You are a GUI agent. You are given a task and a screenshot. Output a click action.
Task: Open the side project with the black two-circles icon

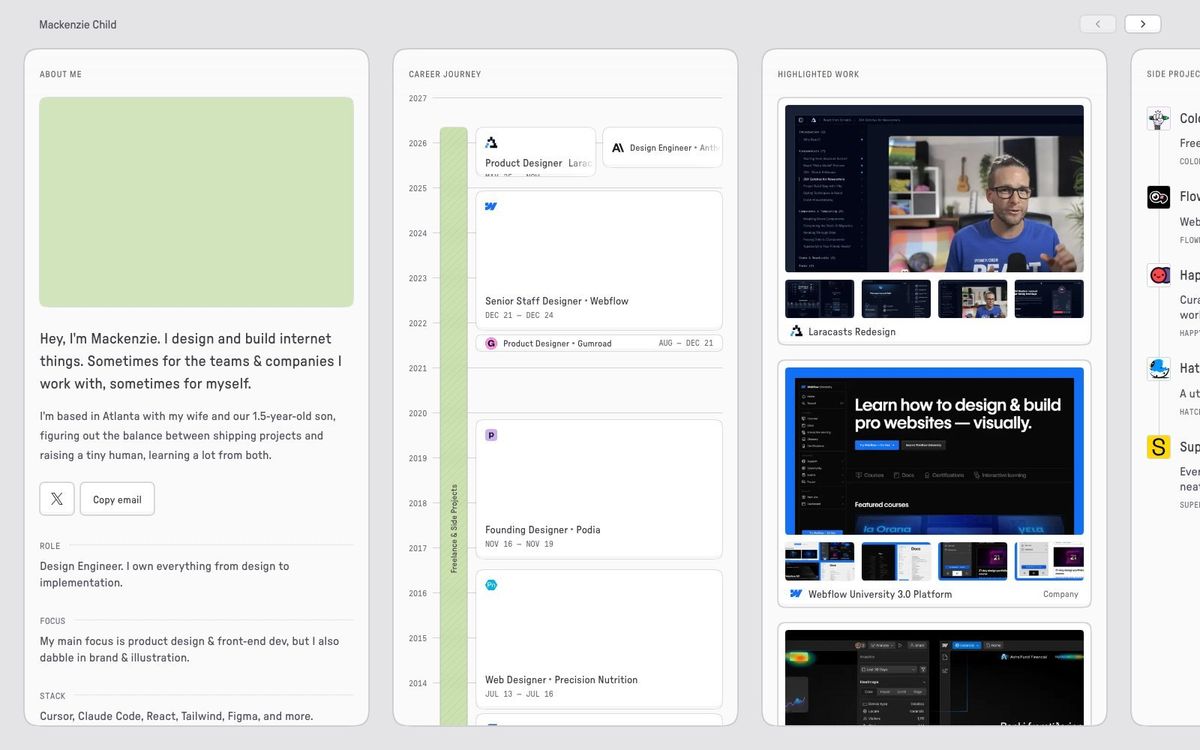(x=1159, y=197)
